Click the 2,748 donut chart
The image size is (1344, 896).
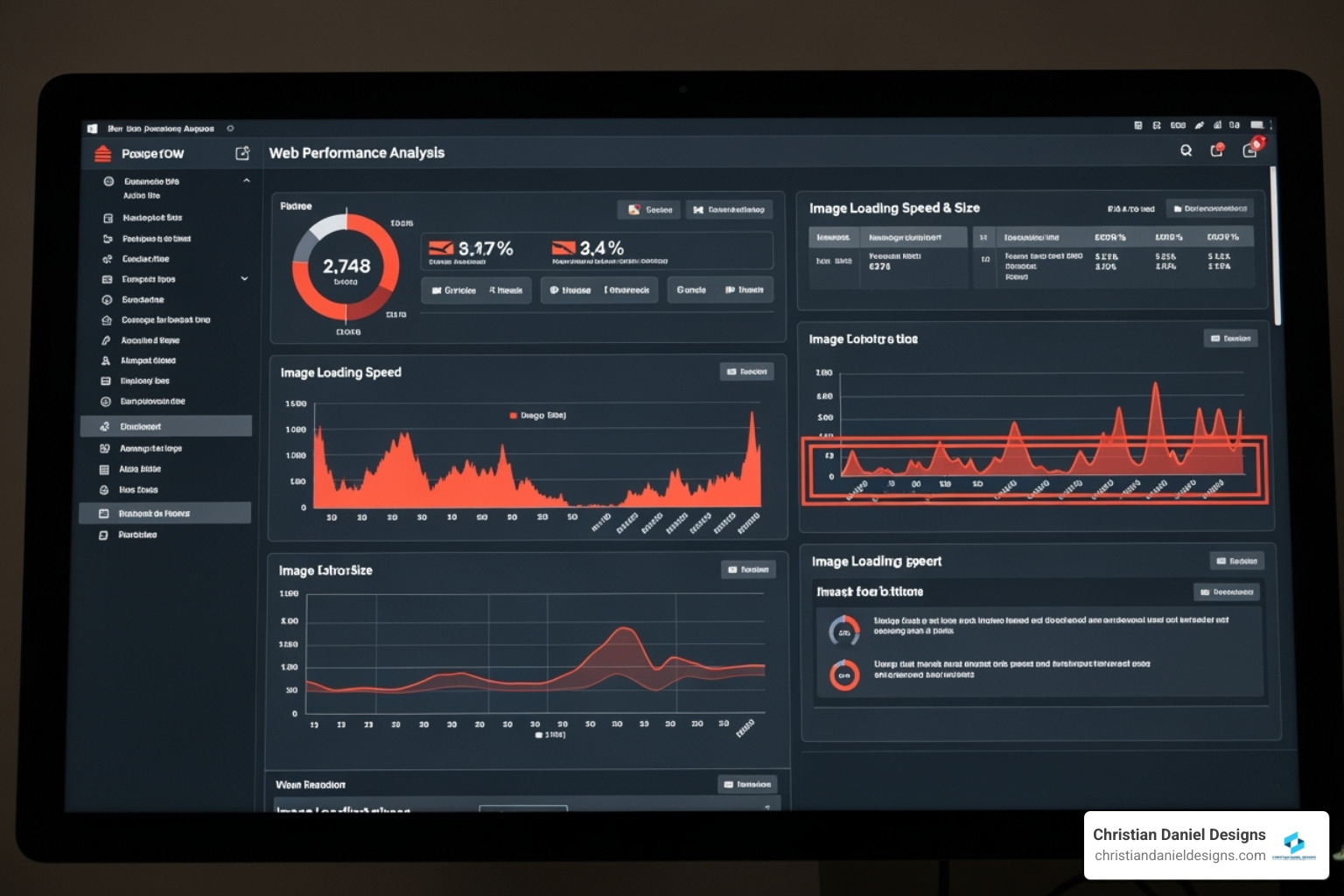click(346, 267)
